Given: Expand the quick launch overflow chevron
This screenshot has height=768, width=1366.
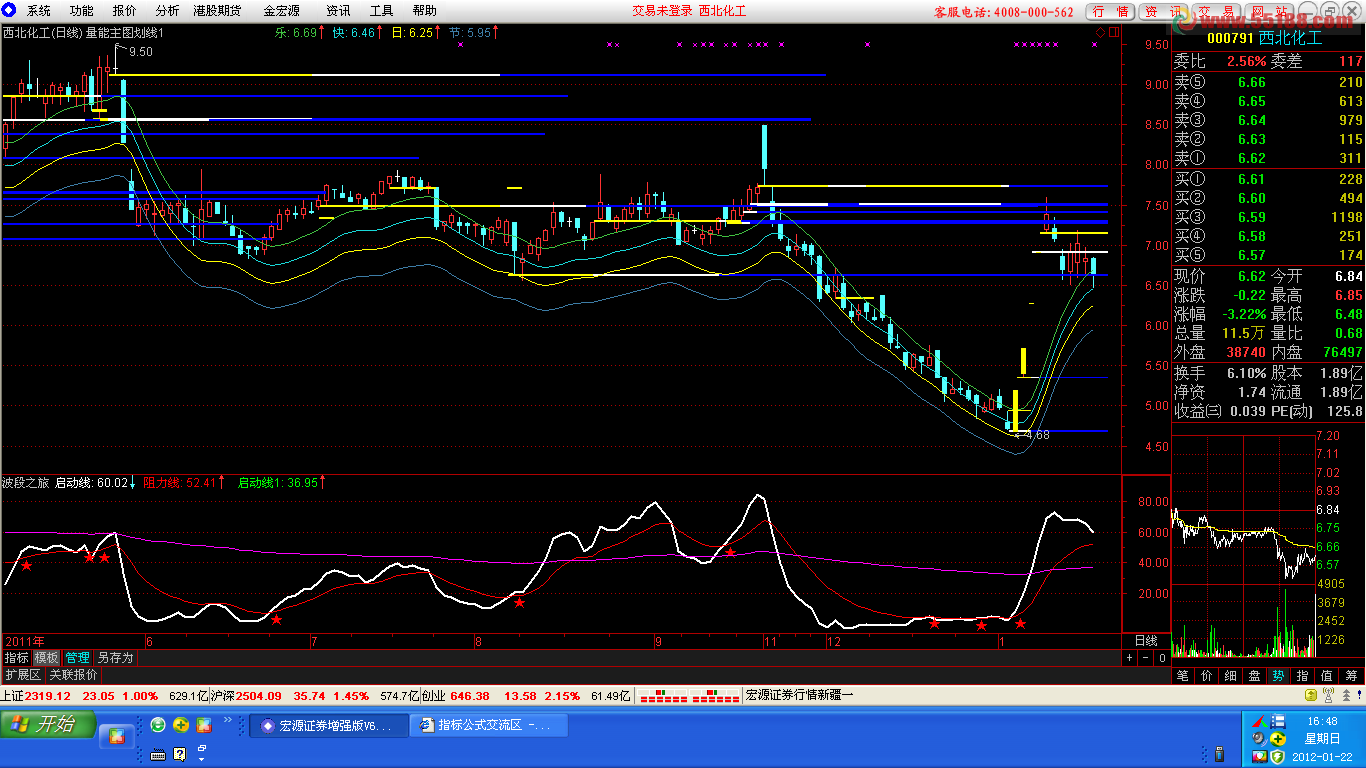Looking at the screenshot, I should click(227, 719).
